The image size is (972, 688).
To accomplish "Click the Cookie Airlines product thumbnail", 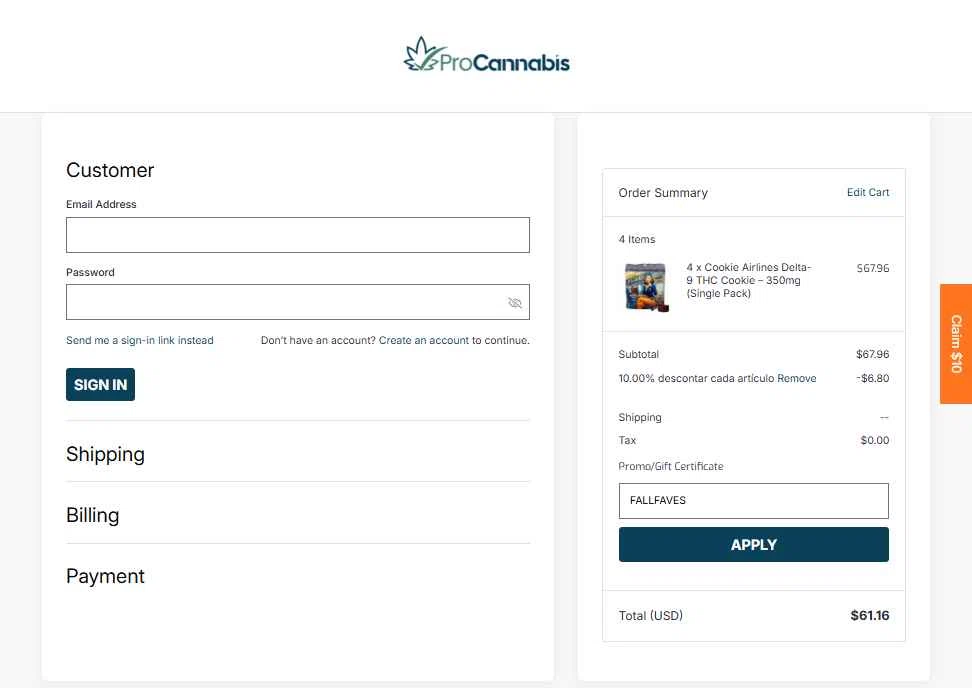I will pyautogui.click(x=647, y=287).
